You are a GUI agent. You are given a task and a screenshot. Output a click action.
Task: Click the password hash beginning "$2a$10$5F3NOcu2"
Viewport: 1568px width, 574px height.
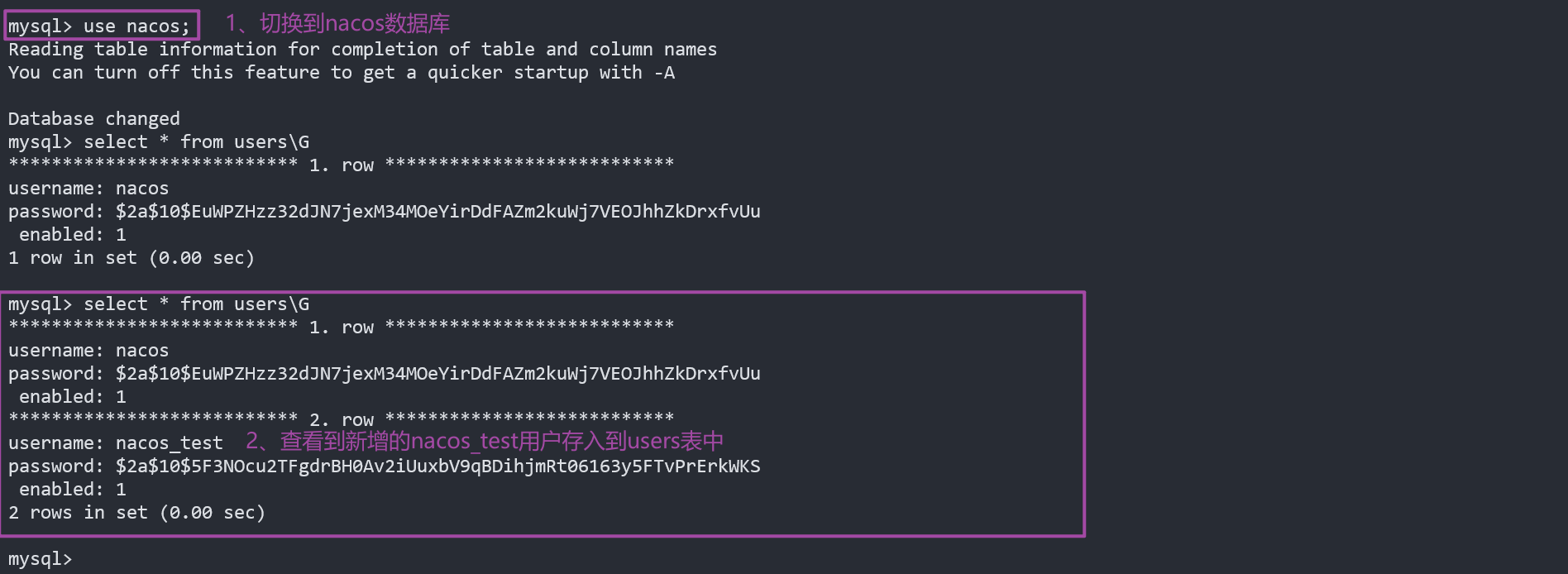[x=437, y=466]
